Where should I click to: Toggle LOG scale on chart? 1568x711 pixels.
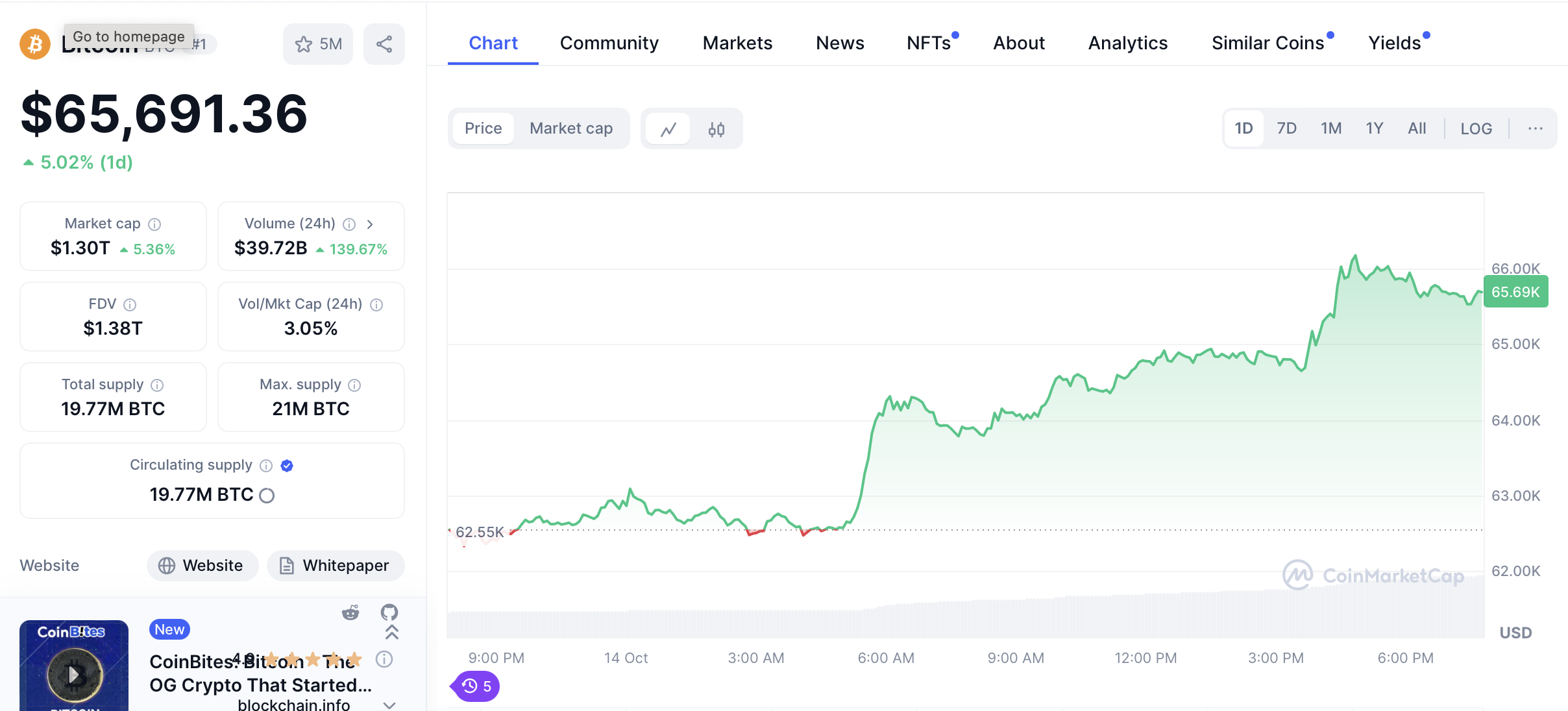point(1476,128)
